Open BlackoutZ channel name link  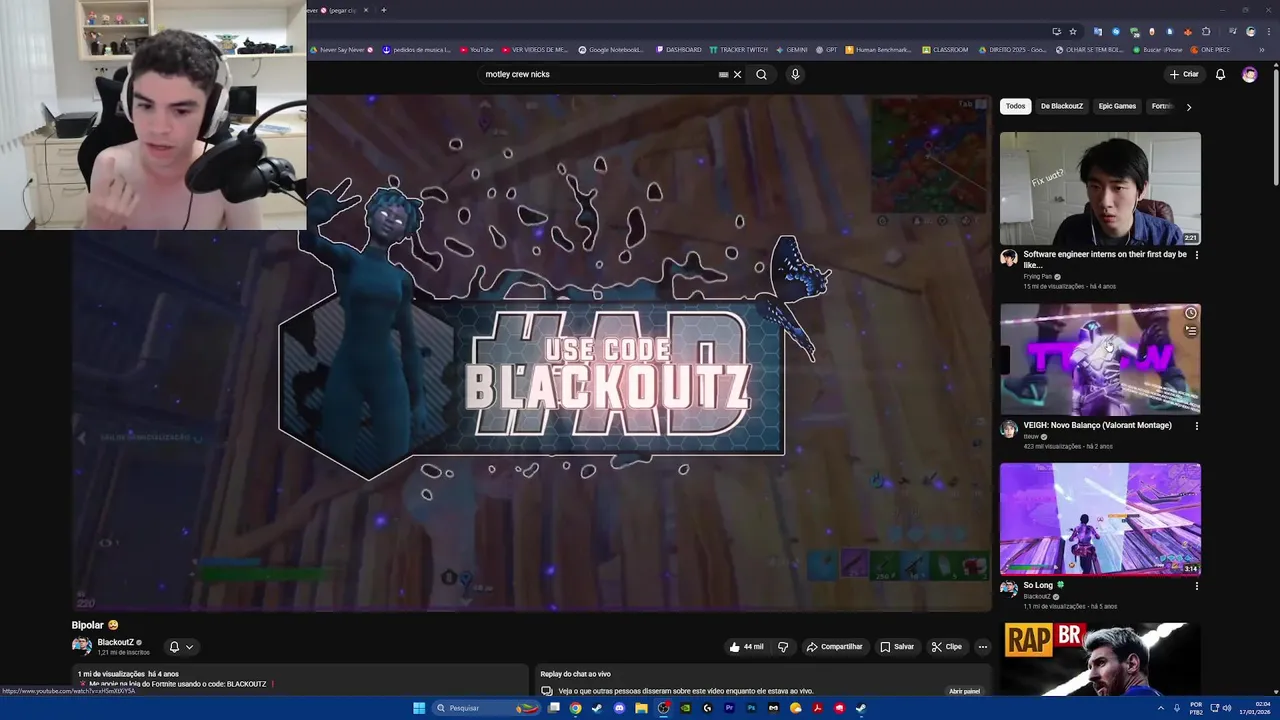click(x=115, y=642)
